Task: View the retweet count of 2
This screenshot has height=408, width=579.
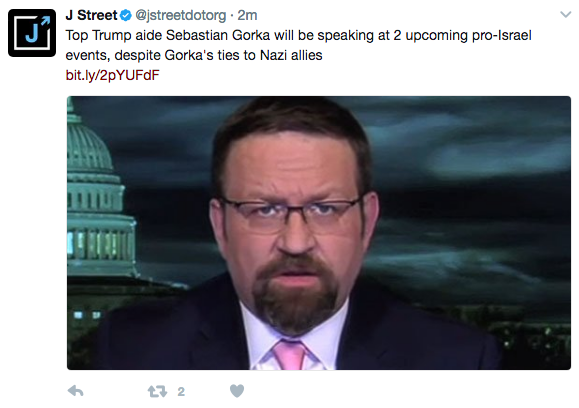Action: (181, 391)
